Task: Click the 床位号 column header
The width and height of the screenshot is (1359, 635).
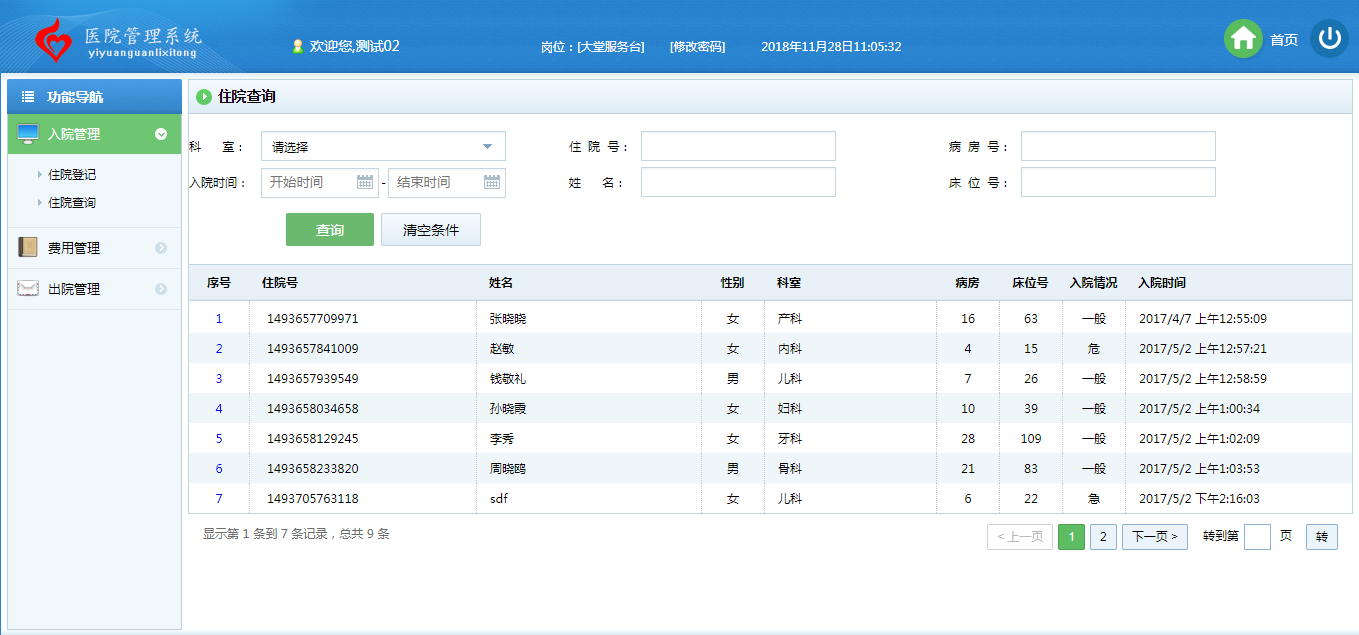Action: tap(1030, 283)
